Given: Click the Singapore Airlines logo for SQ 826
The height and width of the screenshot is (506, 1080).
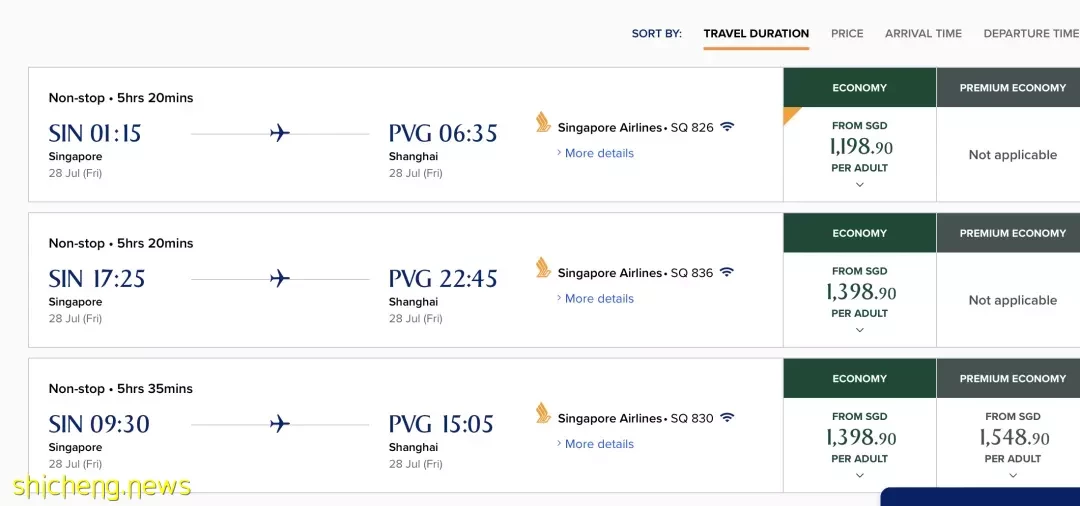Looking at the screenshot, I should tap(543, 123).
